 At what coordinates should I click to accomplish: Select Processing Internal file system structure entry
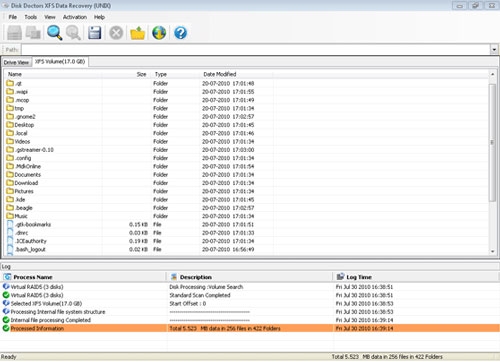(x=58, y=312)
